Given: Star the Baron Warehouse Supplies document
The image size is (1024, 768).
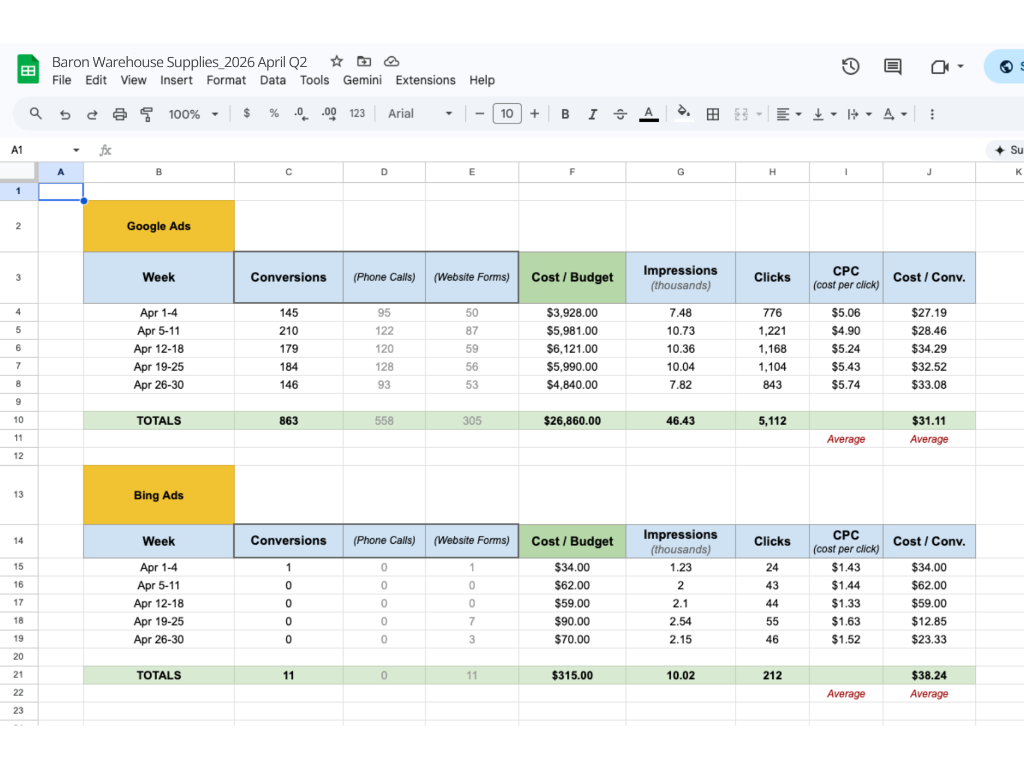Looking at the screenshot, I should tap(336, 61).
